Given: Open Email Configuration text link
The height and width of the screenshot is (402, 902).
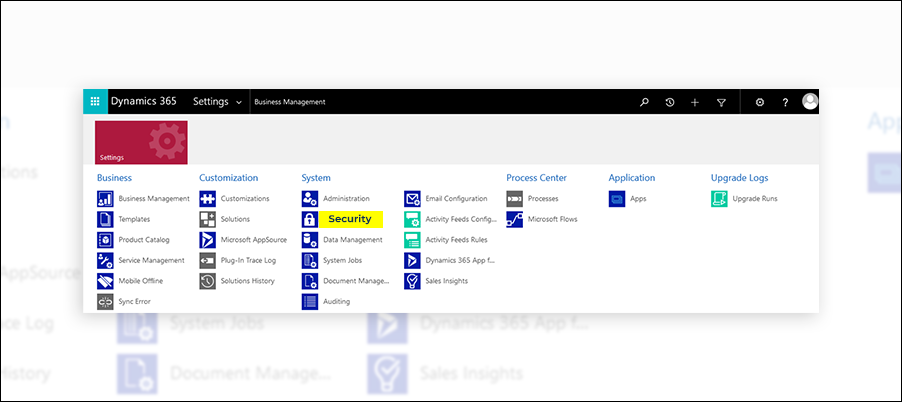Looking at the screenshot, I should [456, 198].
